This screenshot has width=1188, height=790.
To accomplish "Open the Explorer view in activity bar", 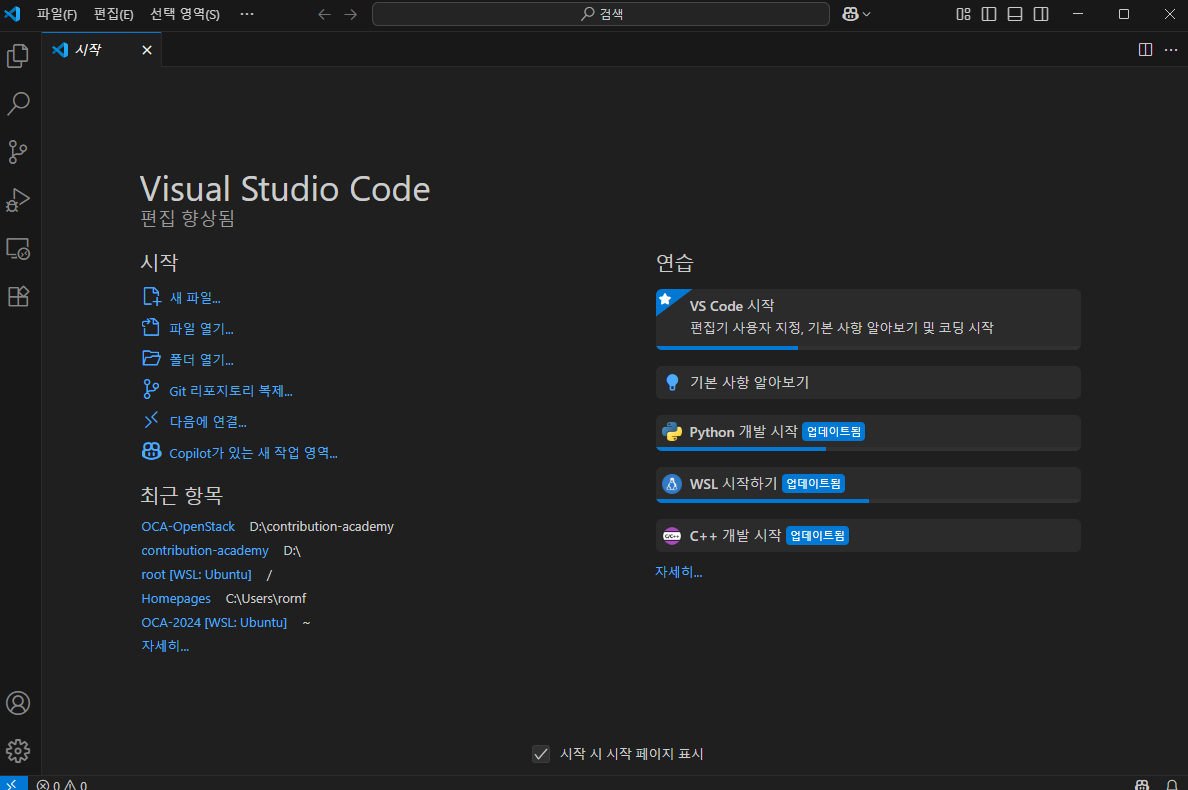I will pyautogui.click(x=18, y=56).
